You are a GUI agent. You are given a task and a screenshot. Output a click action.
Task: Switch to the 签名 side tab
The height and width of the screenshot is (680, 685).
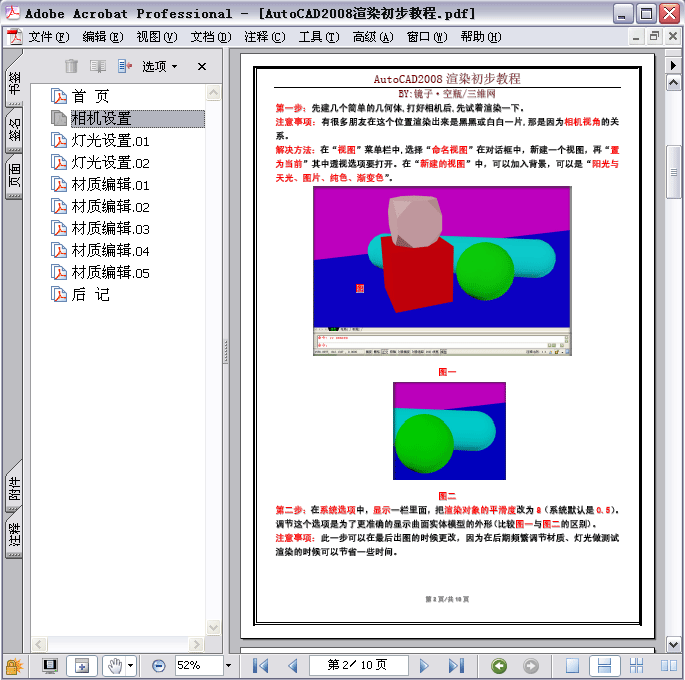point(14,130)
